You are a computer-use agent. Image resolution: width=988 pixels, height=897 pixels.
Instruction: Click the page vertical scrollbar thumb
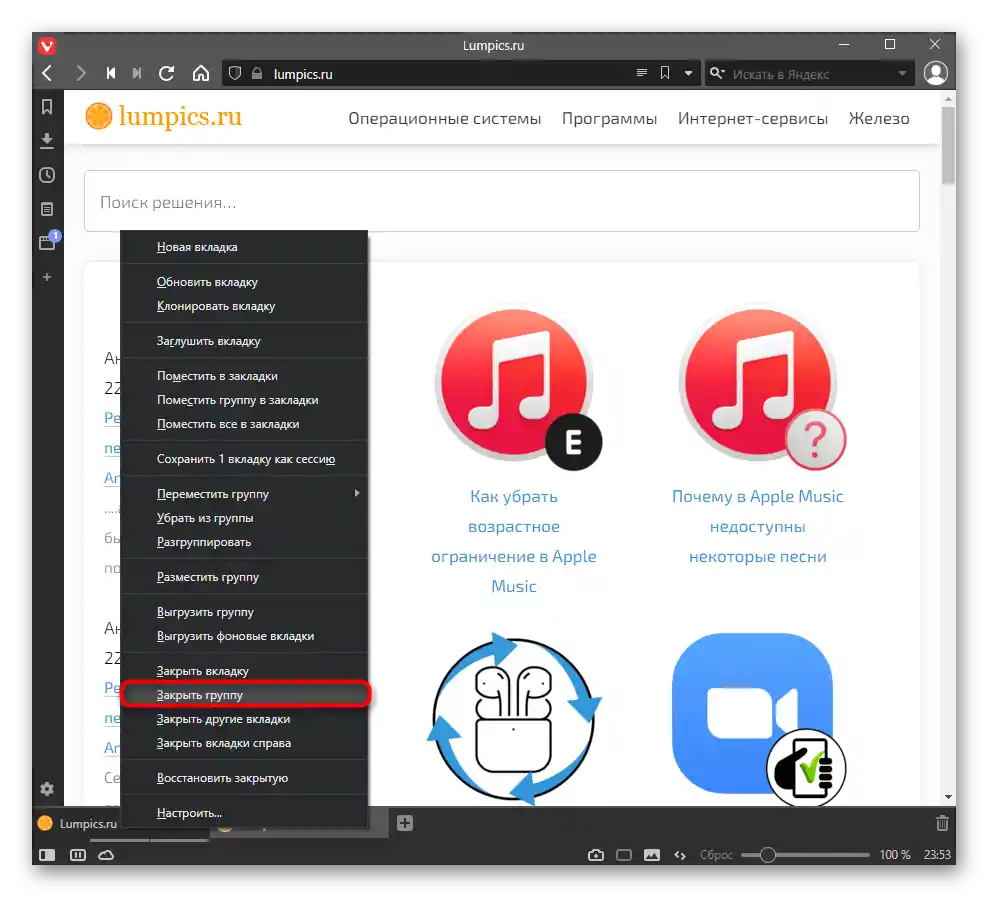(x=948, y=145)
